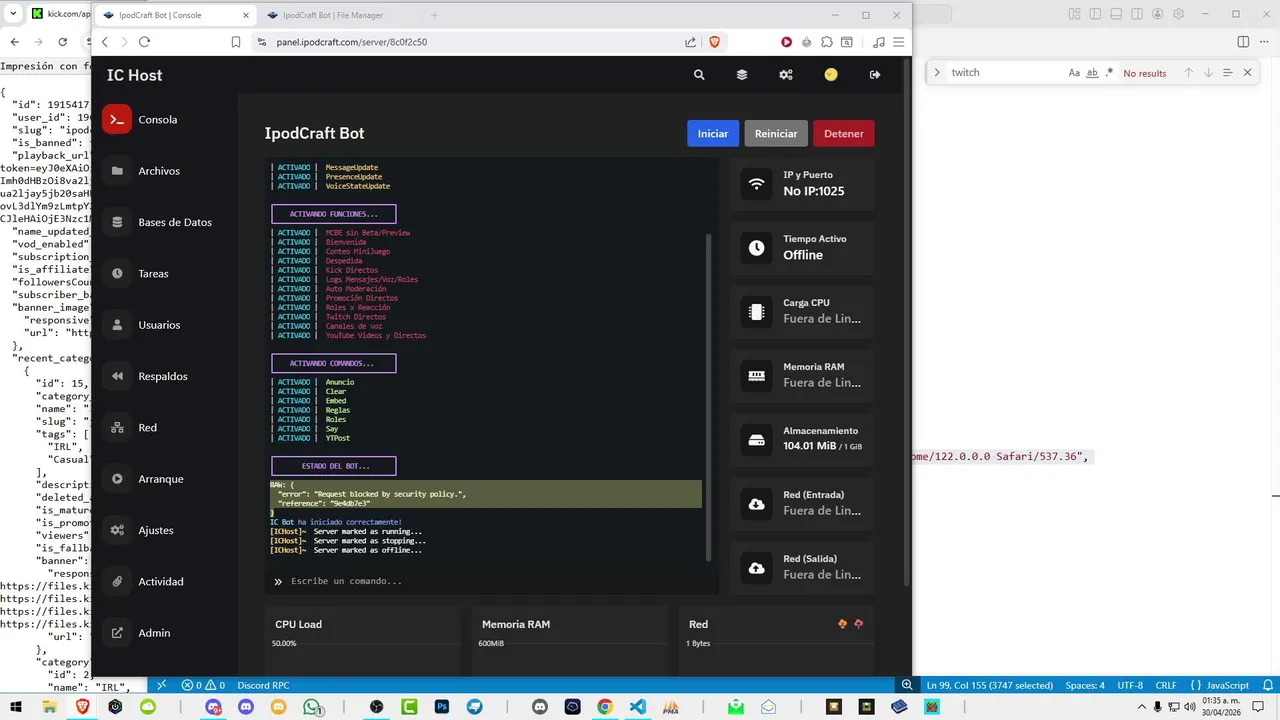
Task: Open UTF-8 encoding picker in status bar
Action: 1130,686
